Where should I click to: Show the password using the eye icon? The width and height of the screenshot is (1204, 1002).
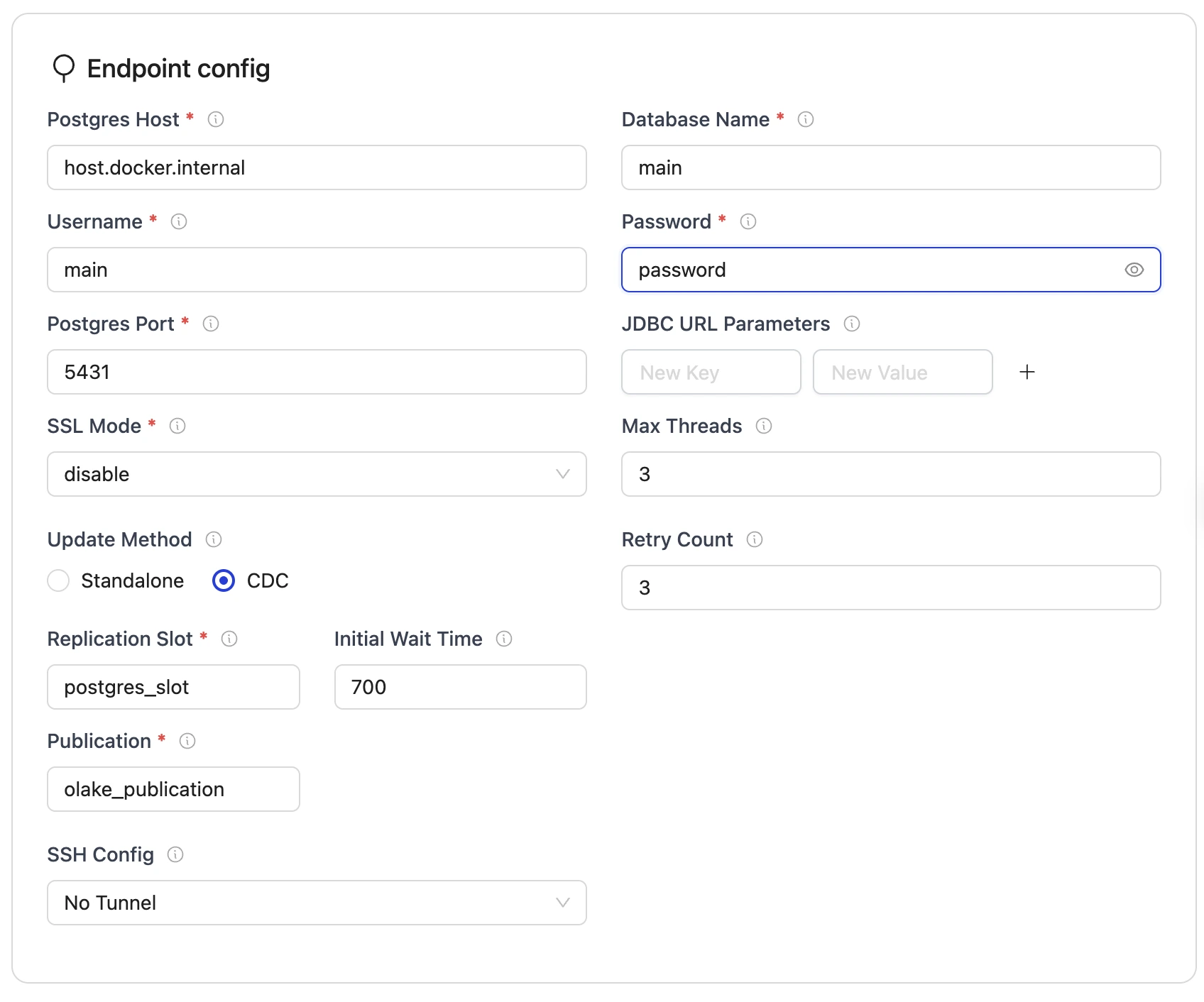[1134, 270]
